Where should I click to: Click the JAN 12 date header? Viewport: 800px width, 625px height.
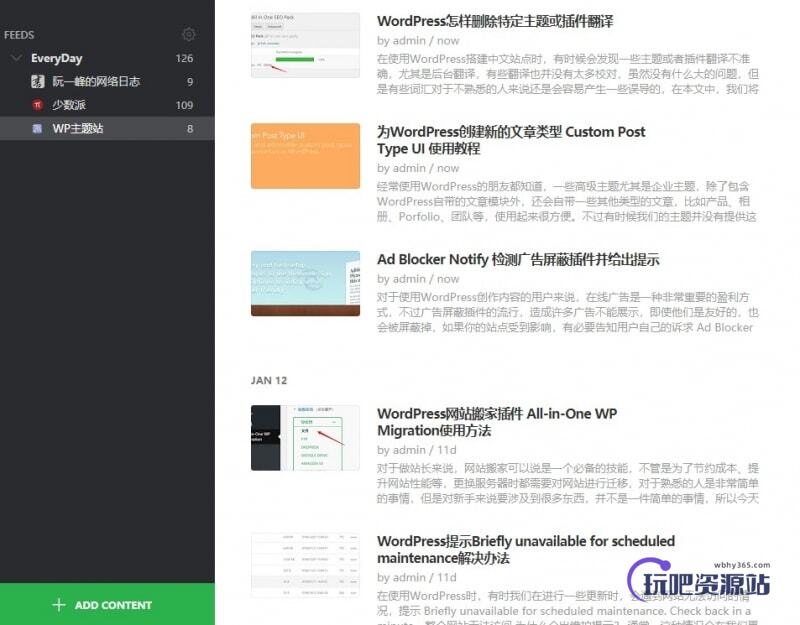269,381
